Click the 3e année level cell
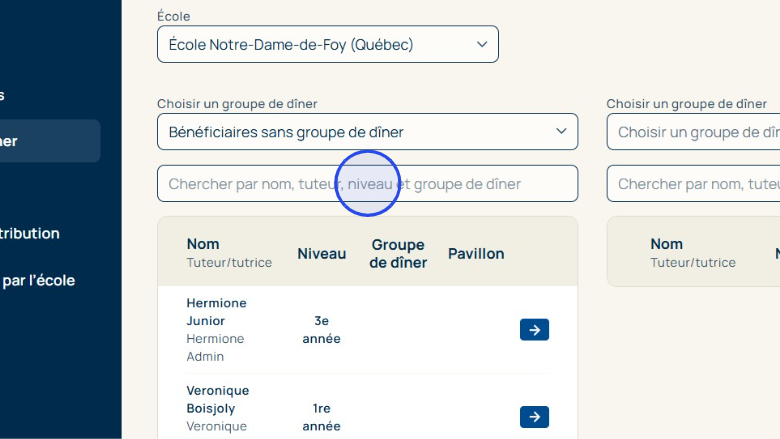The image size is (780, 439). [322, 330]
